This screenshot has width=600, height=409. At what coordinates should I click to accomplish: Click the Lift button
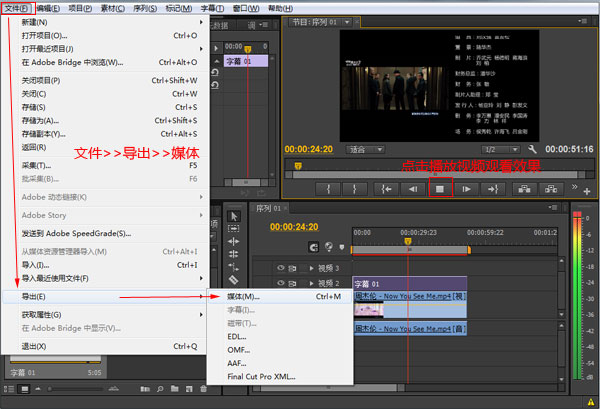point(524,189)
